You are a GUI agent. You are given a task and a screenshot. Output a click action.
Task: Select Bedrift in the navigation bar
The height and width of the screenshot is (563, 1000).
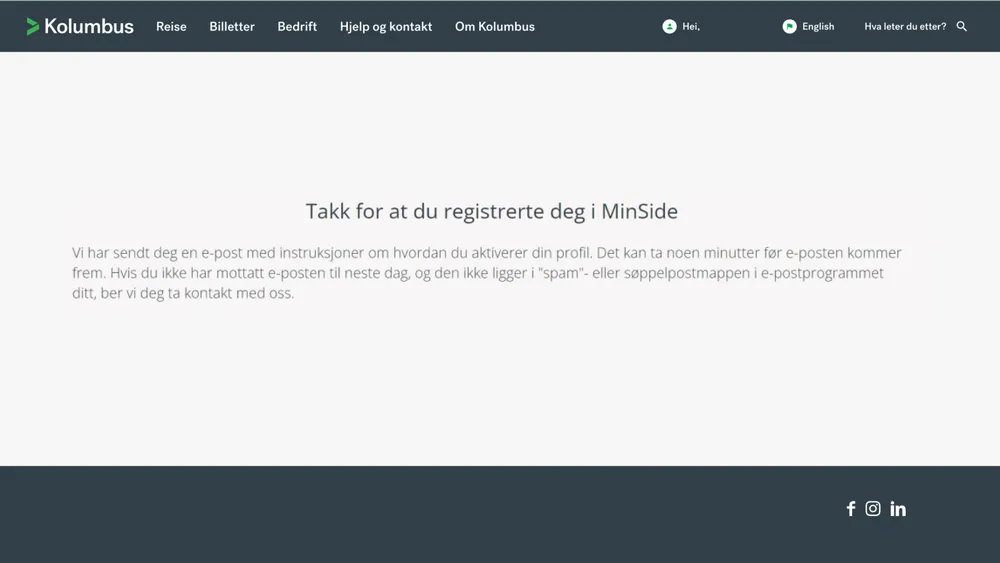297,27
